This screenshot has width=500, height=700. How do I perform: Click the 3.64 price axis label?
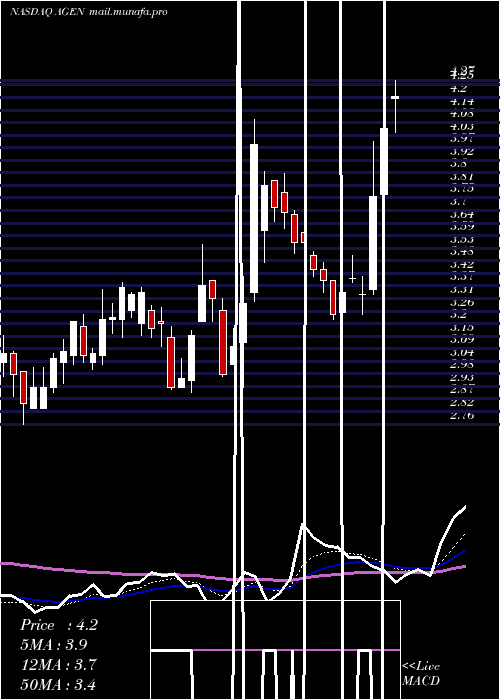462,215
